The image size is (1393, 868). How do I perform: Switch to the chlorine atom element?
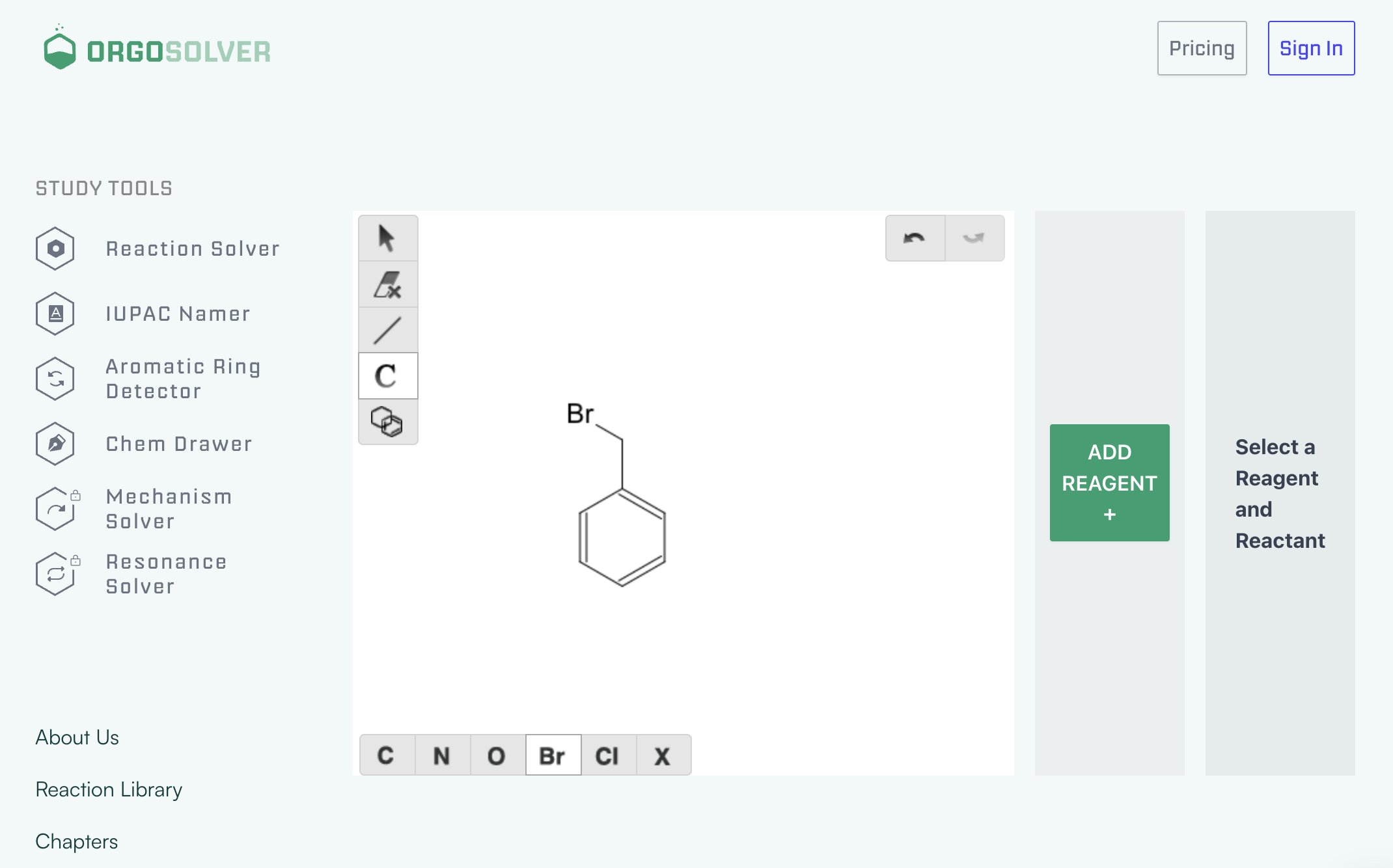point(607,755)
